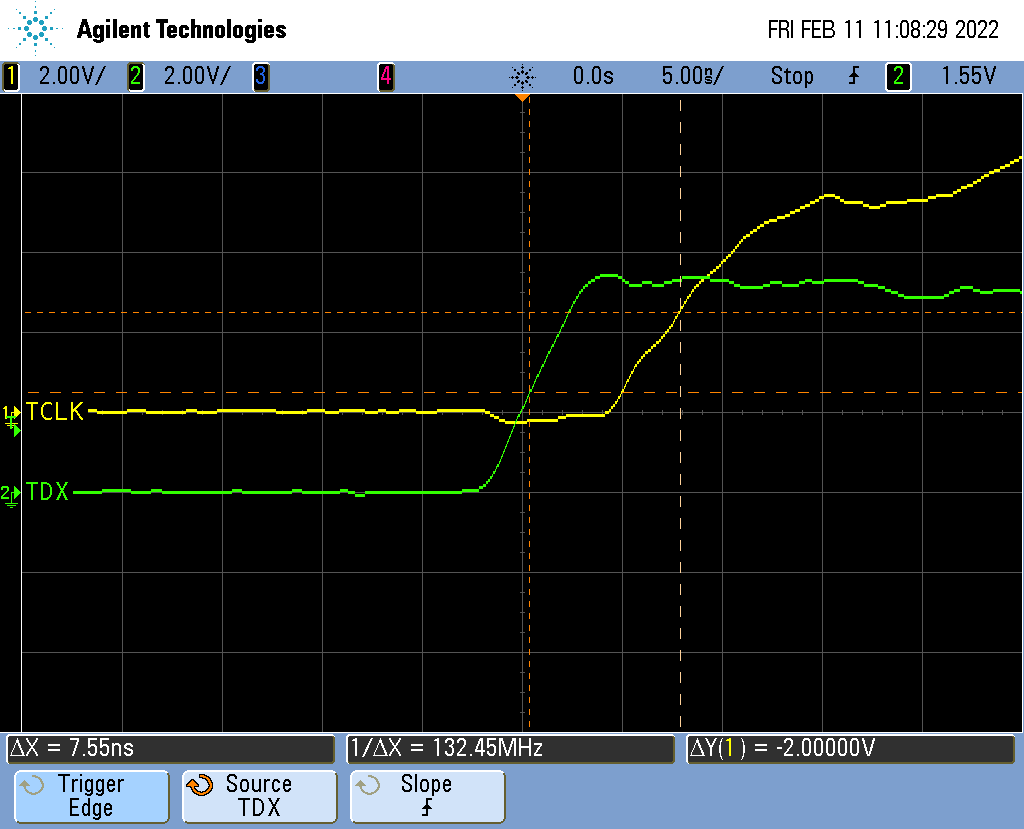The height and width of the screenshot is (829, 1024).
Task: Click the orange trigger point triangle marker
Action: coord(521,97)
